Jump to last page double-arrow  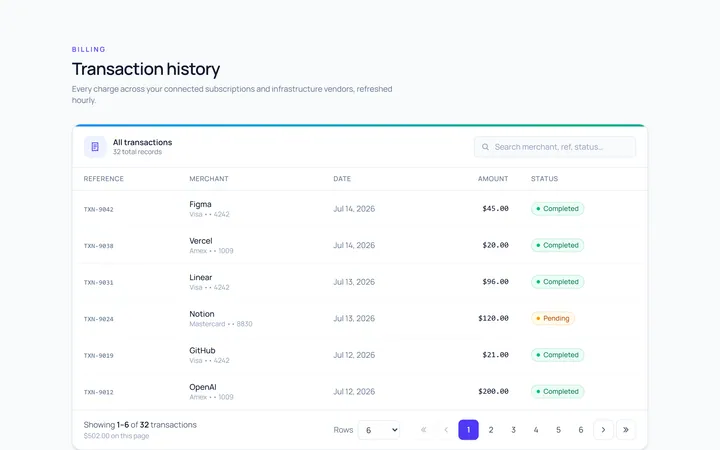click(626, 430)
